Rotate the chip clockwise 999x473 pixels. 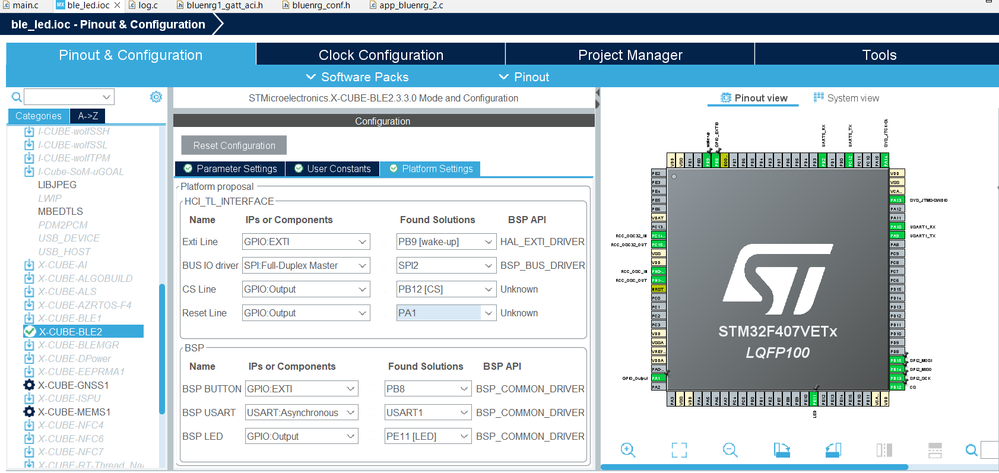pyautogui.click(x=782, y=449)
